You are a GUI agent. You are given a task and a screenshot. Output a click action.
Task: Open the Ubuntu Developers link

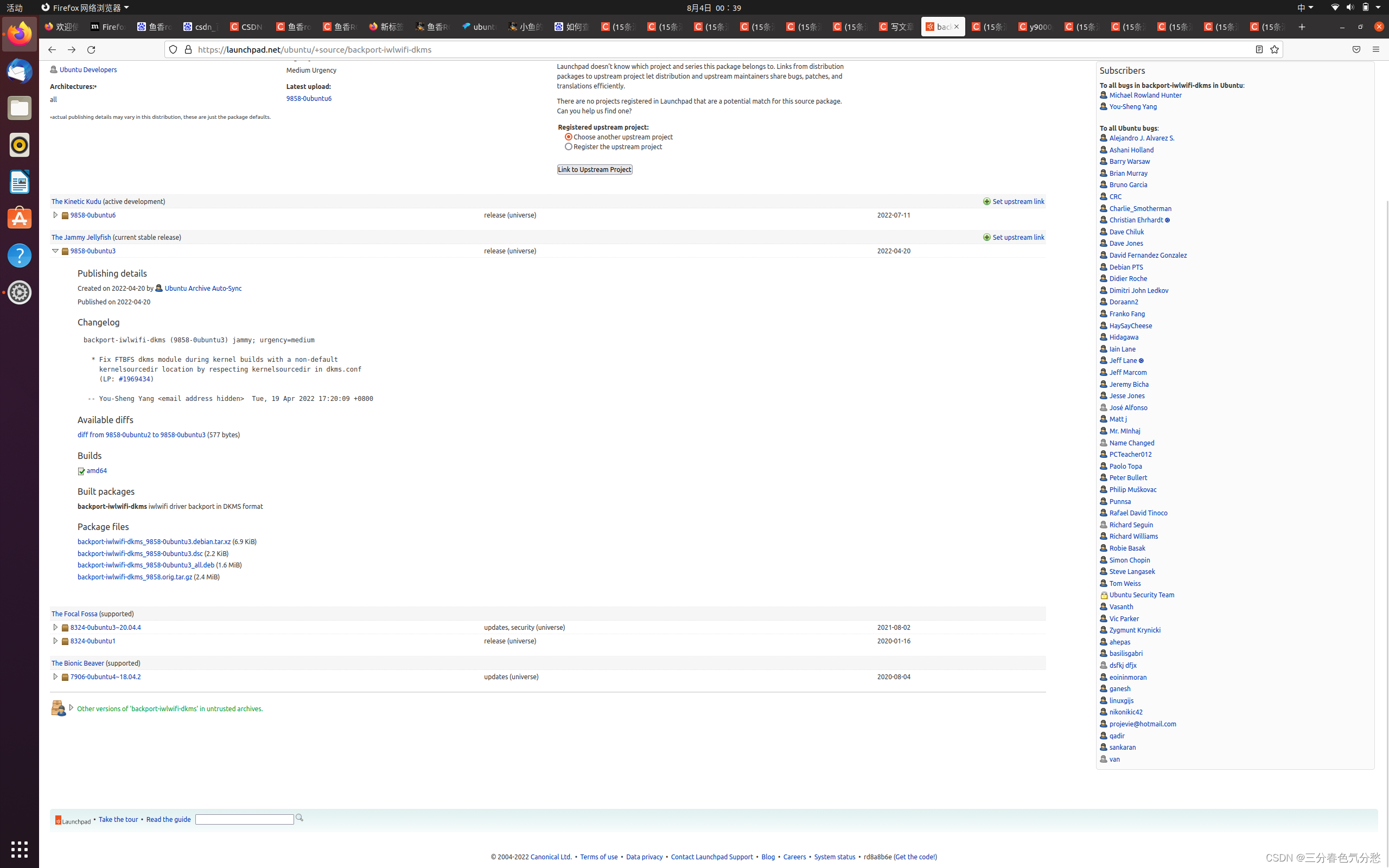pyautogui.click(x=88, y=69)
